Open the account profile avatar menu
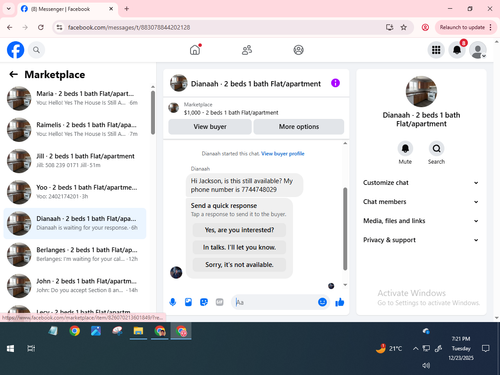Viewport: 500px width, 375px height. (478, 50)
